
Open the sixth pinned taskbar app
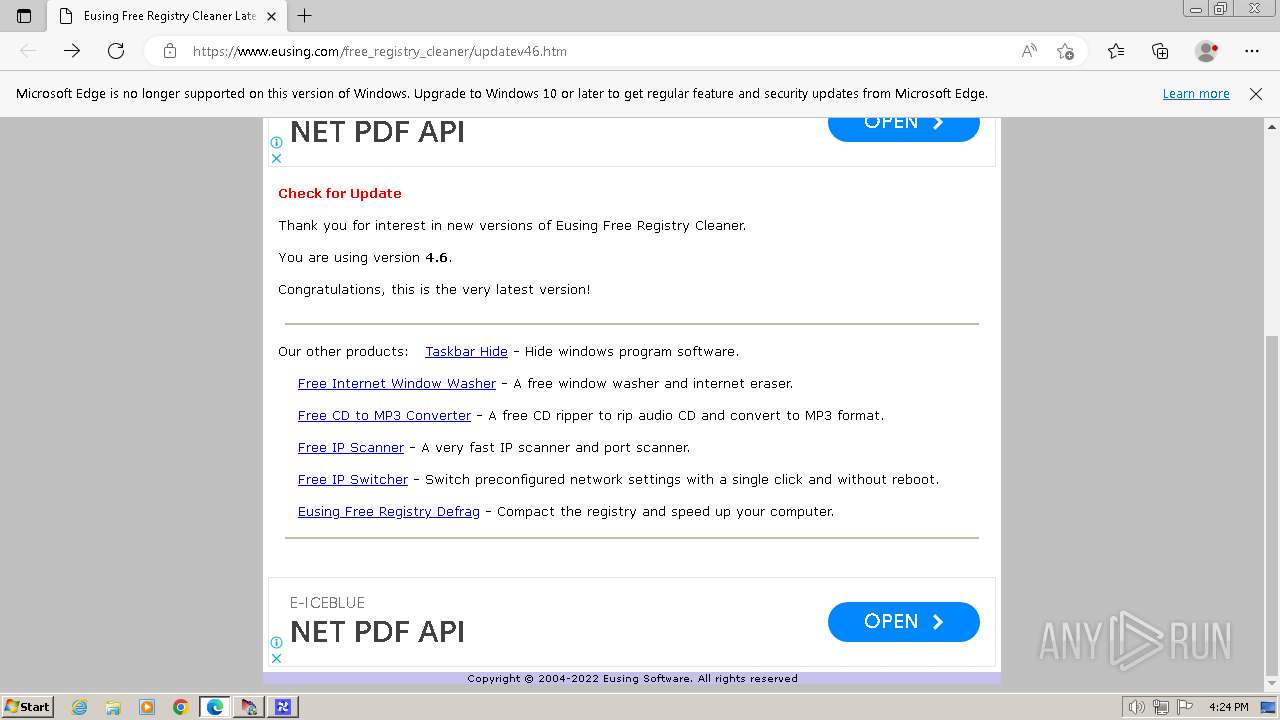[248, 707]
